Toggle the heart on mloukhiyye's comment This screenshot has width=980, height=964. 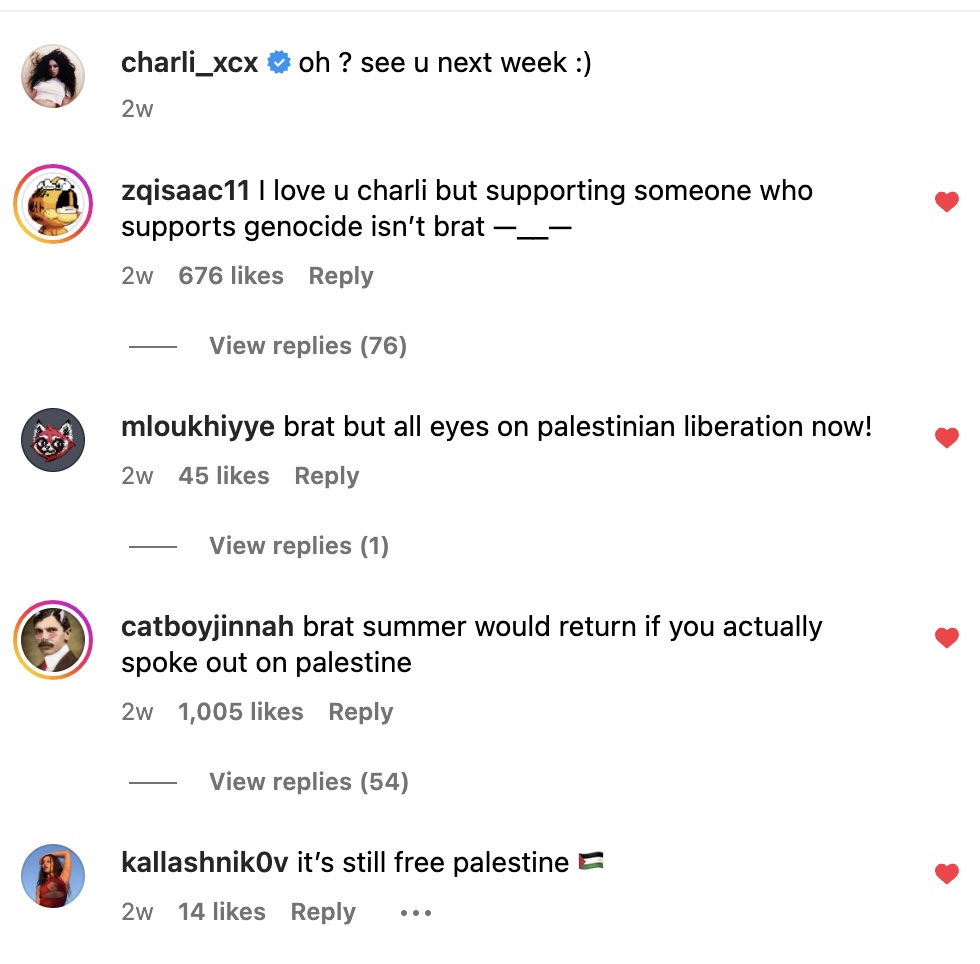pos(946,438)
